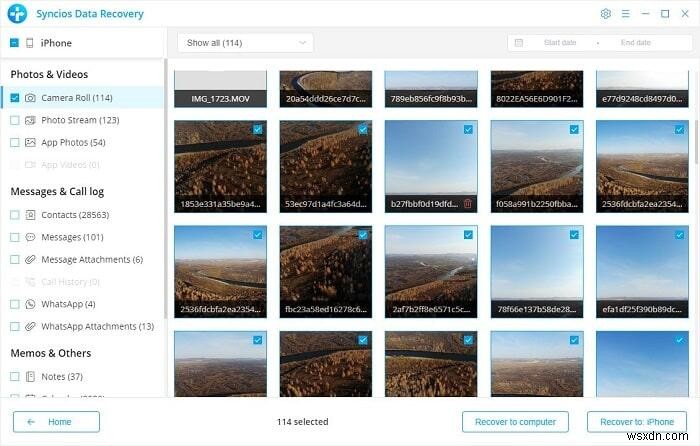The height and width of the screenshot is (446, 700).
Task: Click the Photos & Videos heading
Action: coord(49,75)
